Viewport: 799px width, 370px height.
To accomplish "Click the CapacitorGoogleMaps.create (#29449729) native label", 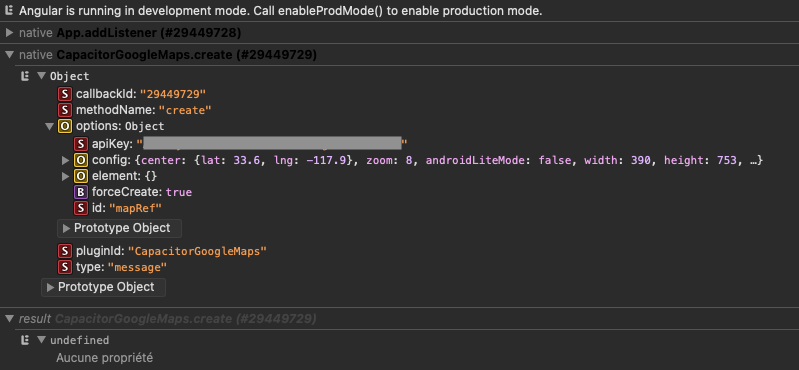I will (x=187, y=55).
